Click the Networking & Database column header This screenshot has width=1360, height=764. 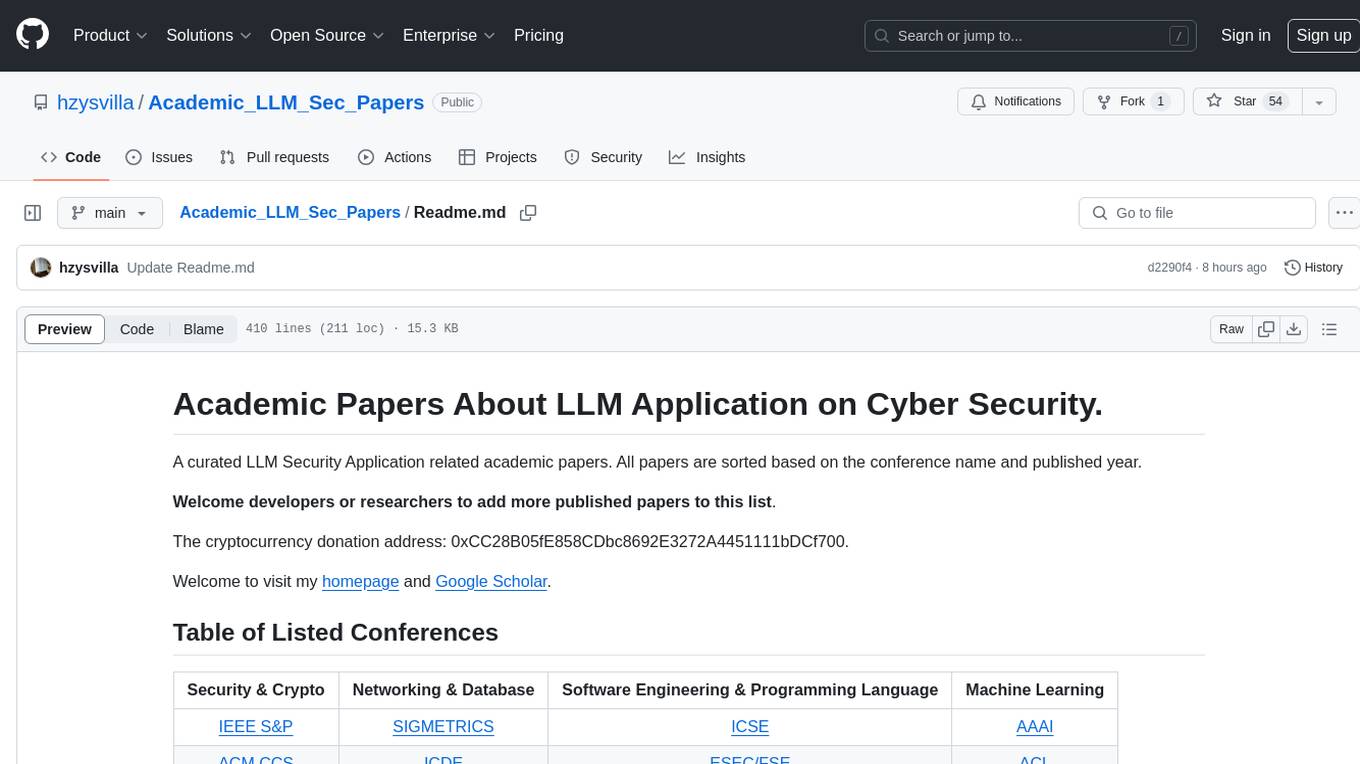point(443,690)
